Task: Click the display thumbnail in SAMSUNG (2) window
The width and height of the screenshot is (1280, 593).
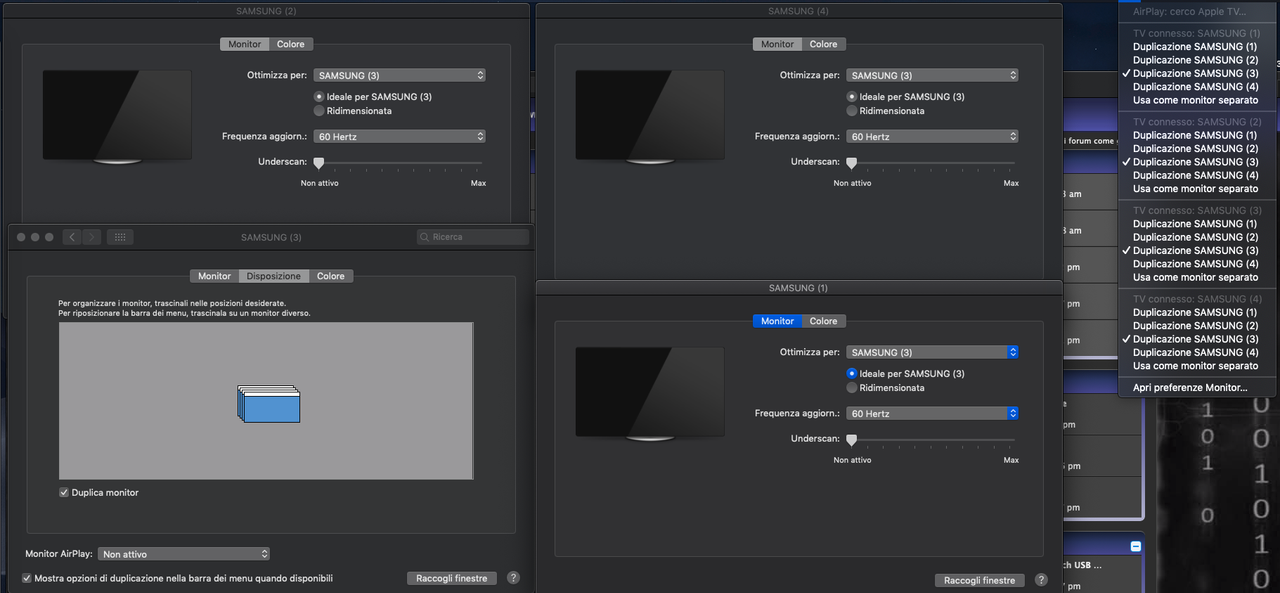Action: point(117,116)
